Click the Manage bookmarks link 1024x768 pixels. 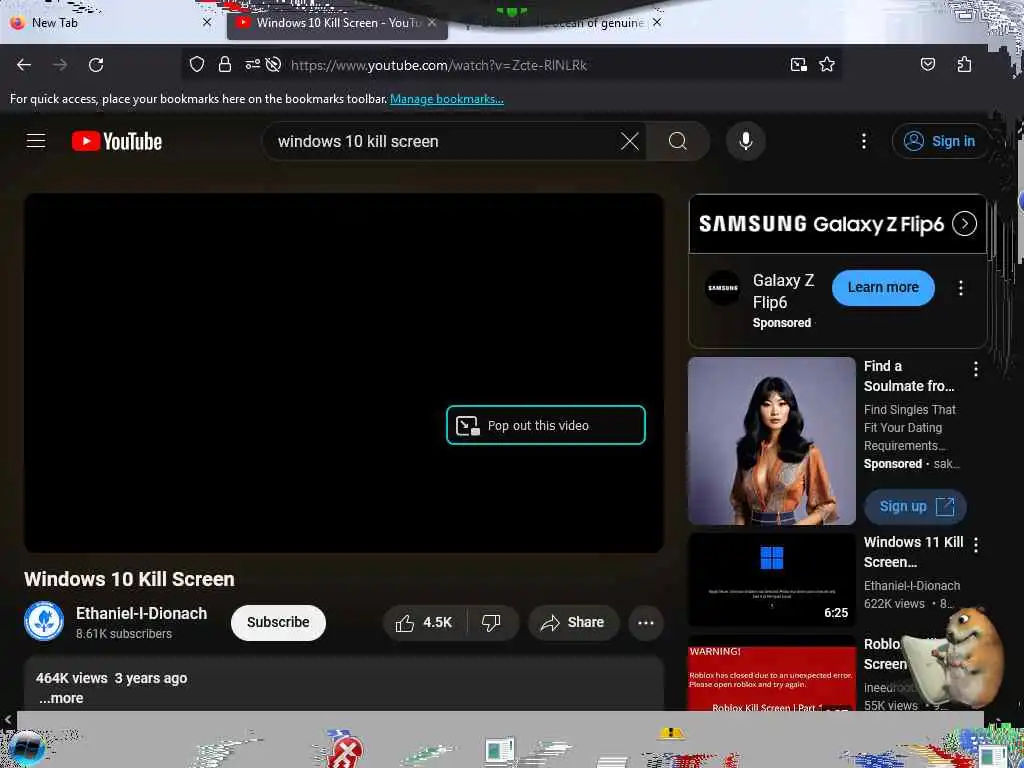tap(447, 99)
